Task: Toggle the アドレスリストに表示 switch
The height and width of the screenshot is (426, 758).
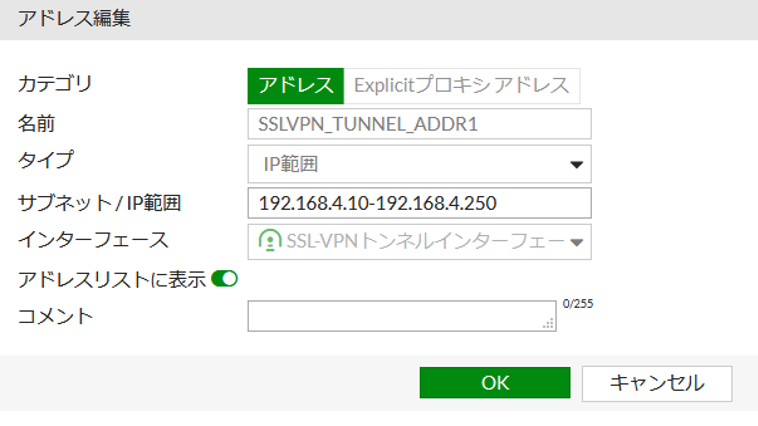Action: coord(224,279)
